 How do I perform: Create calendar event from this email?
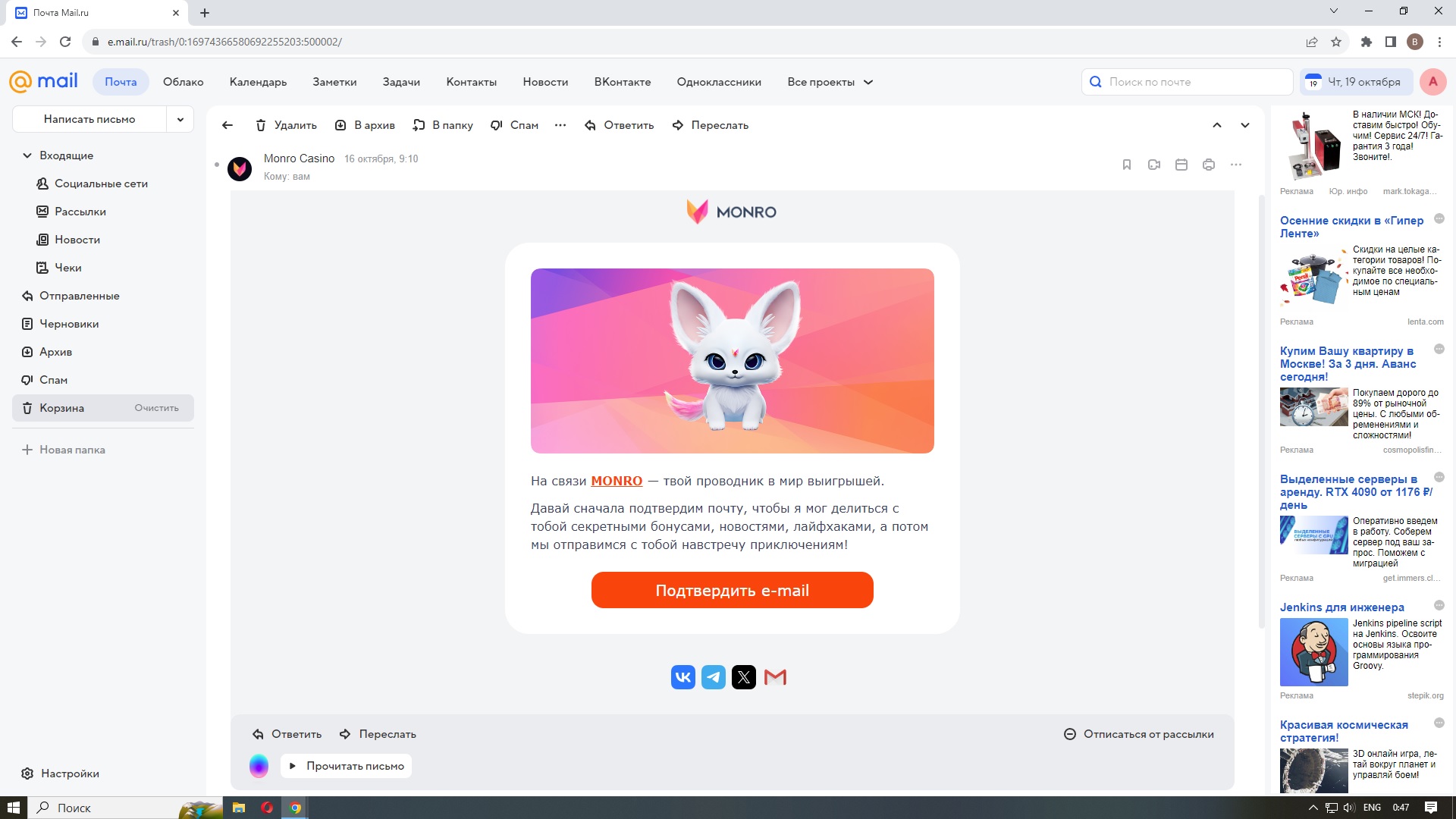coord(1181,165)
